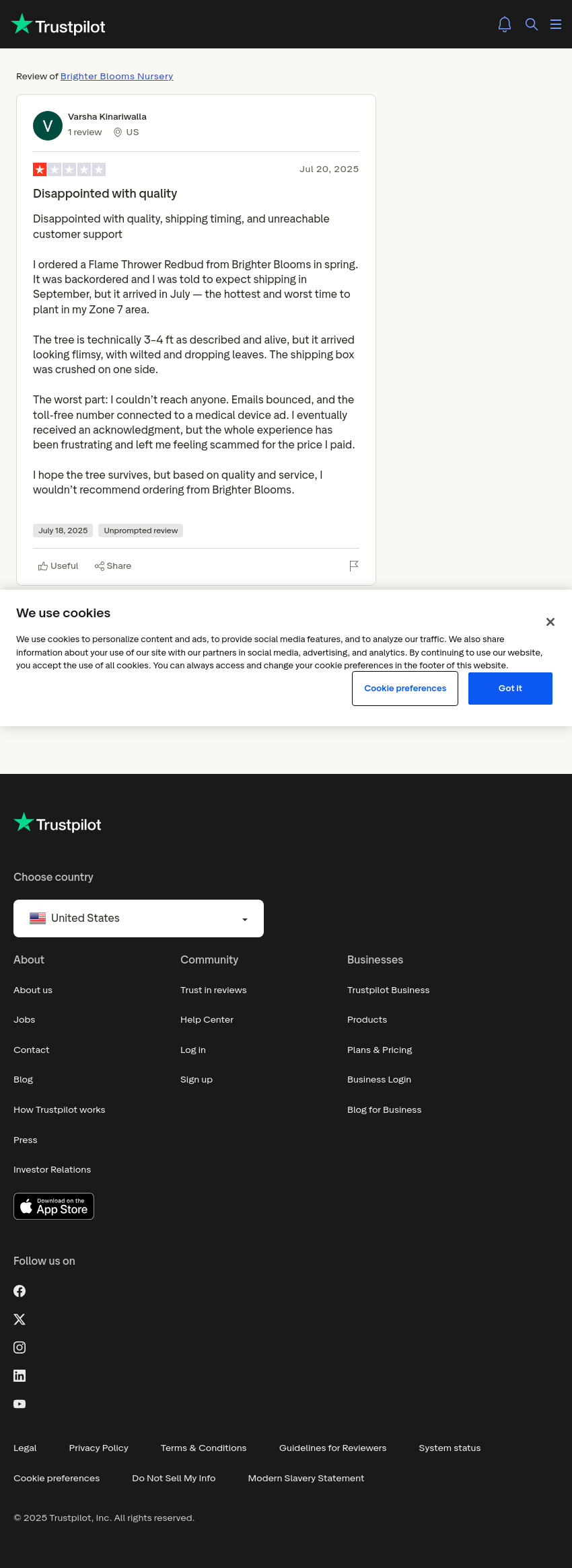Click the one-star rating image

point(69,169)
